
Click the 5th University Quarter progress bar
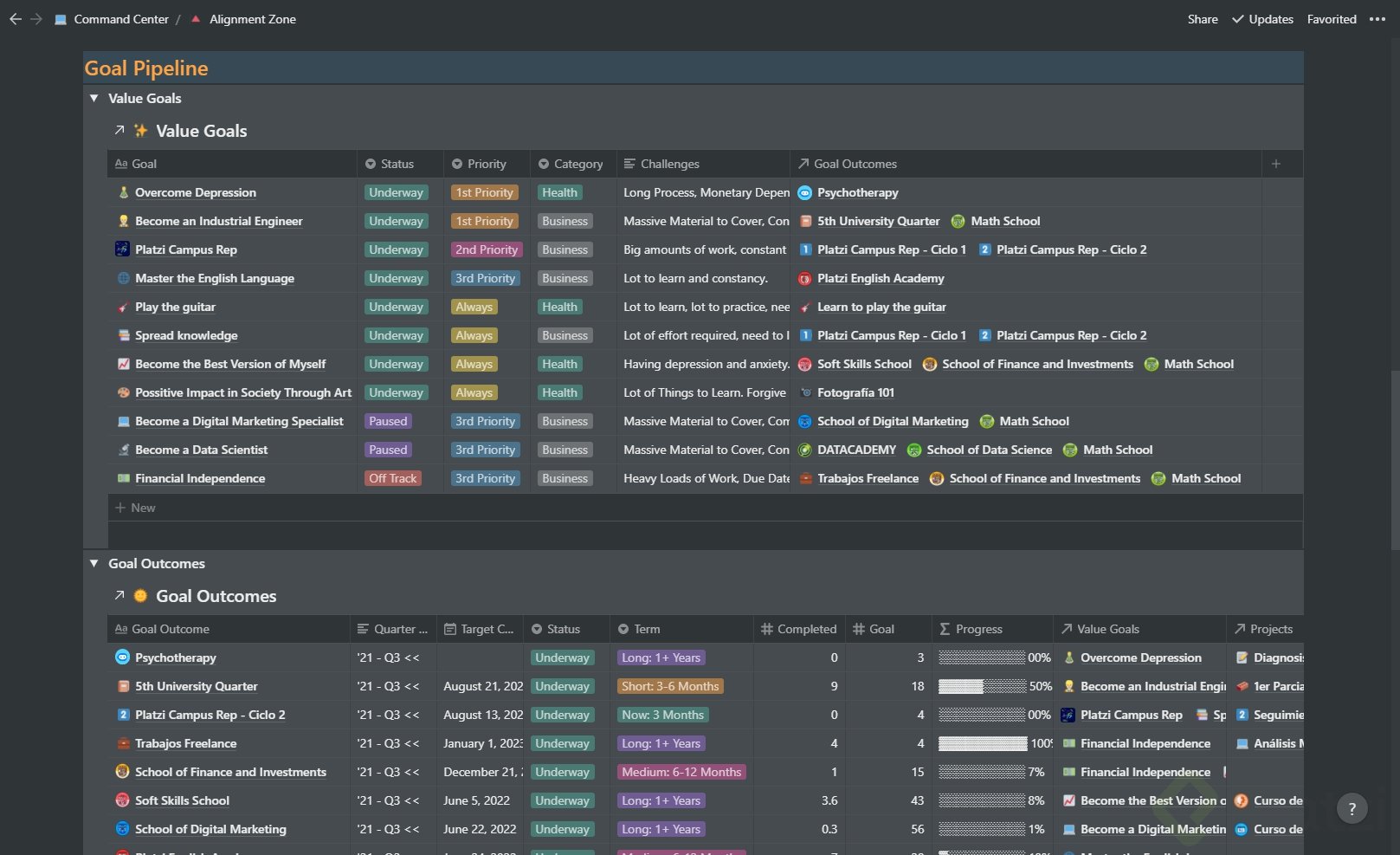(982, 686)
